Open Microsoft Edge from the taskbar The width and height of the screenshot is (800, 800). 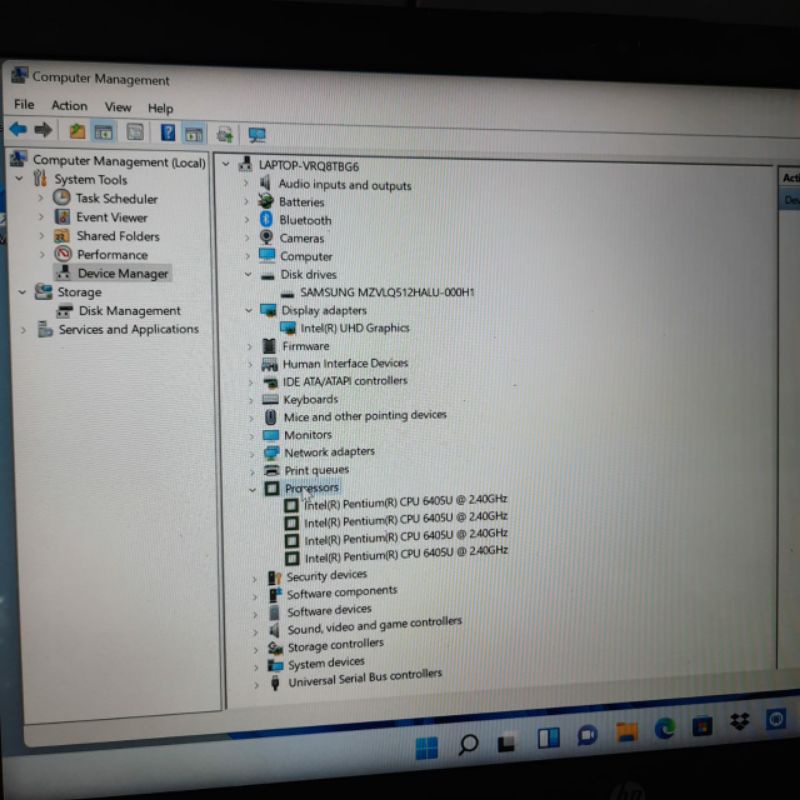pos(665,729)
